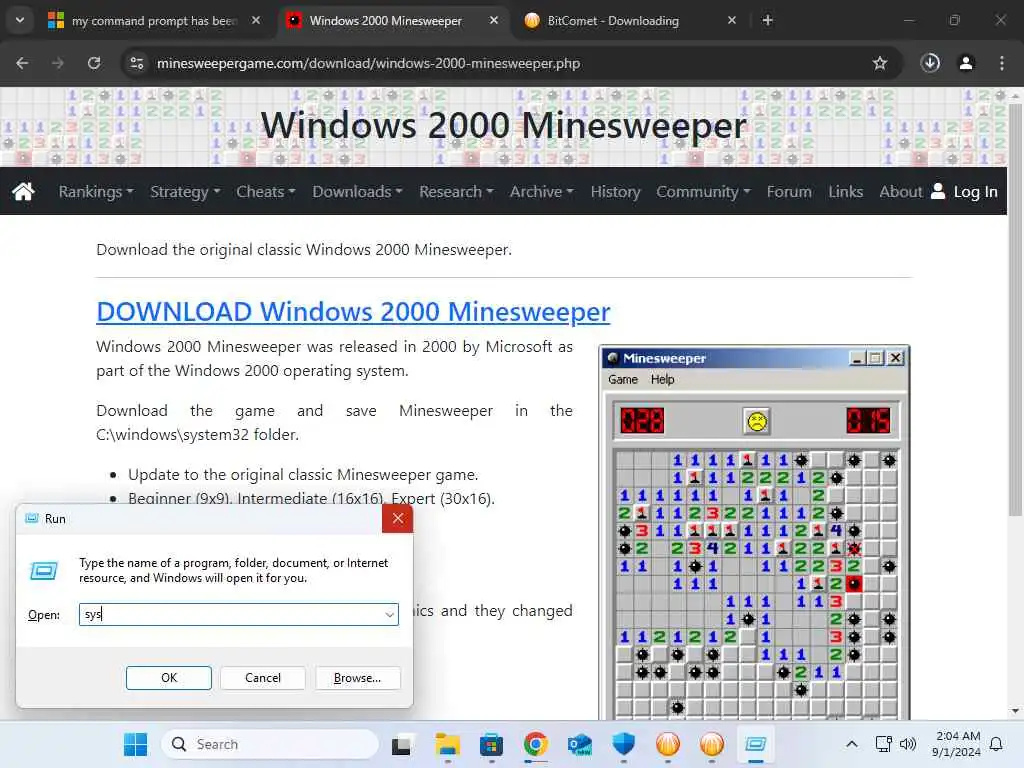Viewport: 1024px width, 768px height.
Task: Click the site home icon
Action: point(24,191)
